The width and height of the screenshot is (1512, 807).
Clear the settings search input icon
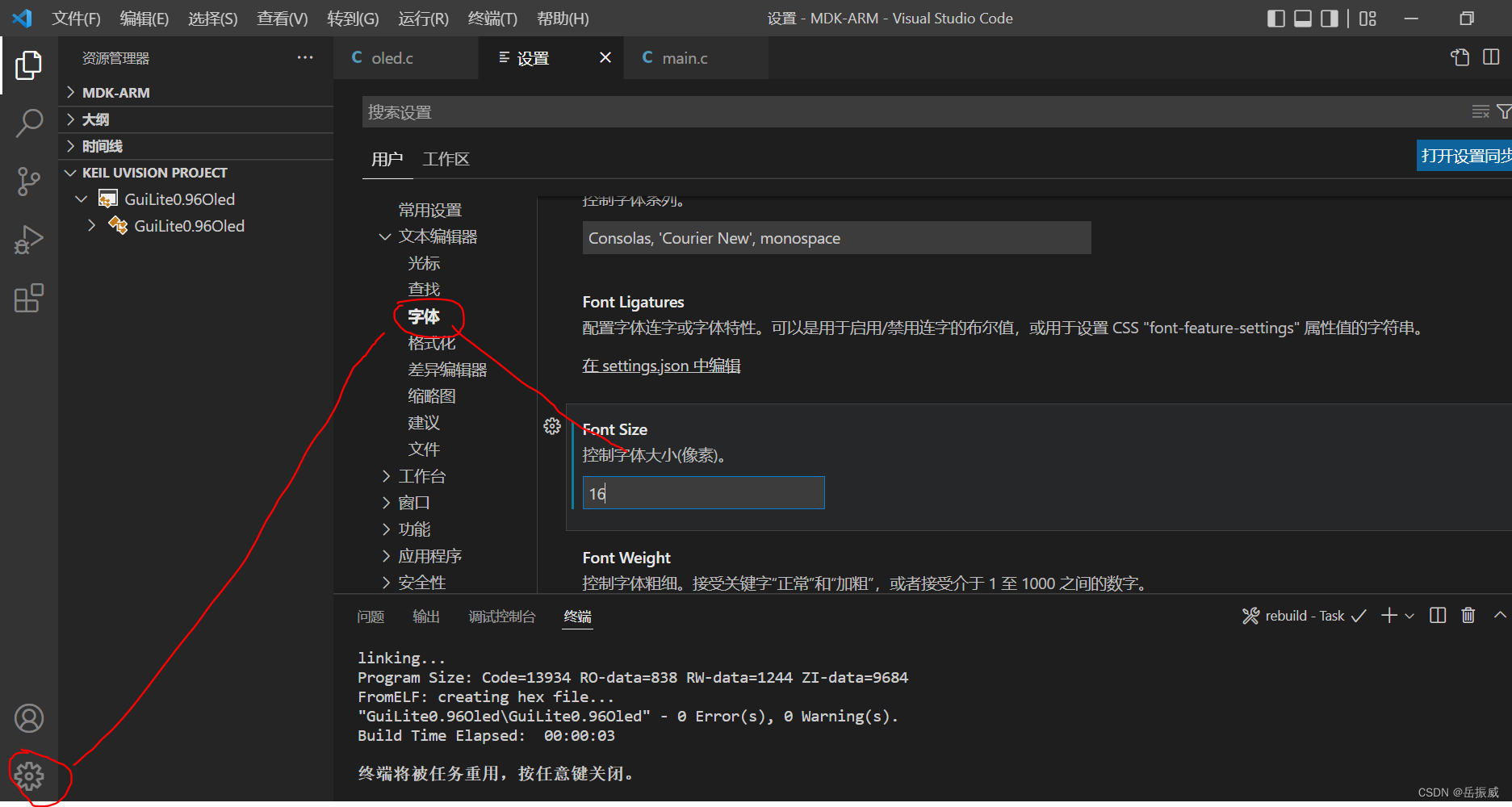point(1481,112)
